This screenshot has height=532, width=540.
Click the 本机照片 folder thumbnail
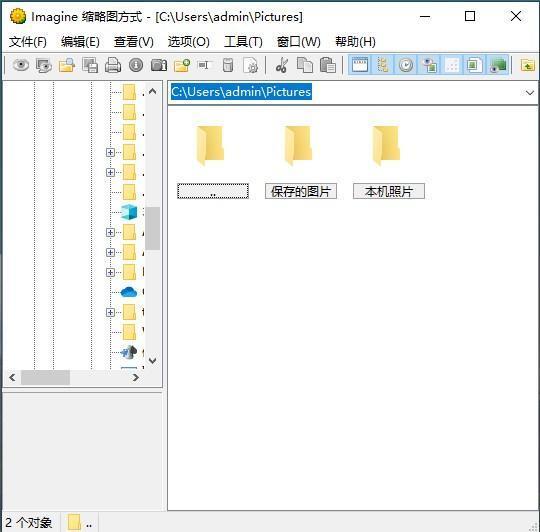tap(386, 145)
